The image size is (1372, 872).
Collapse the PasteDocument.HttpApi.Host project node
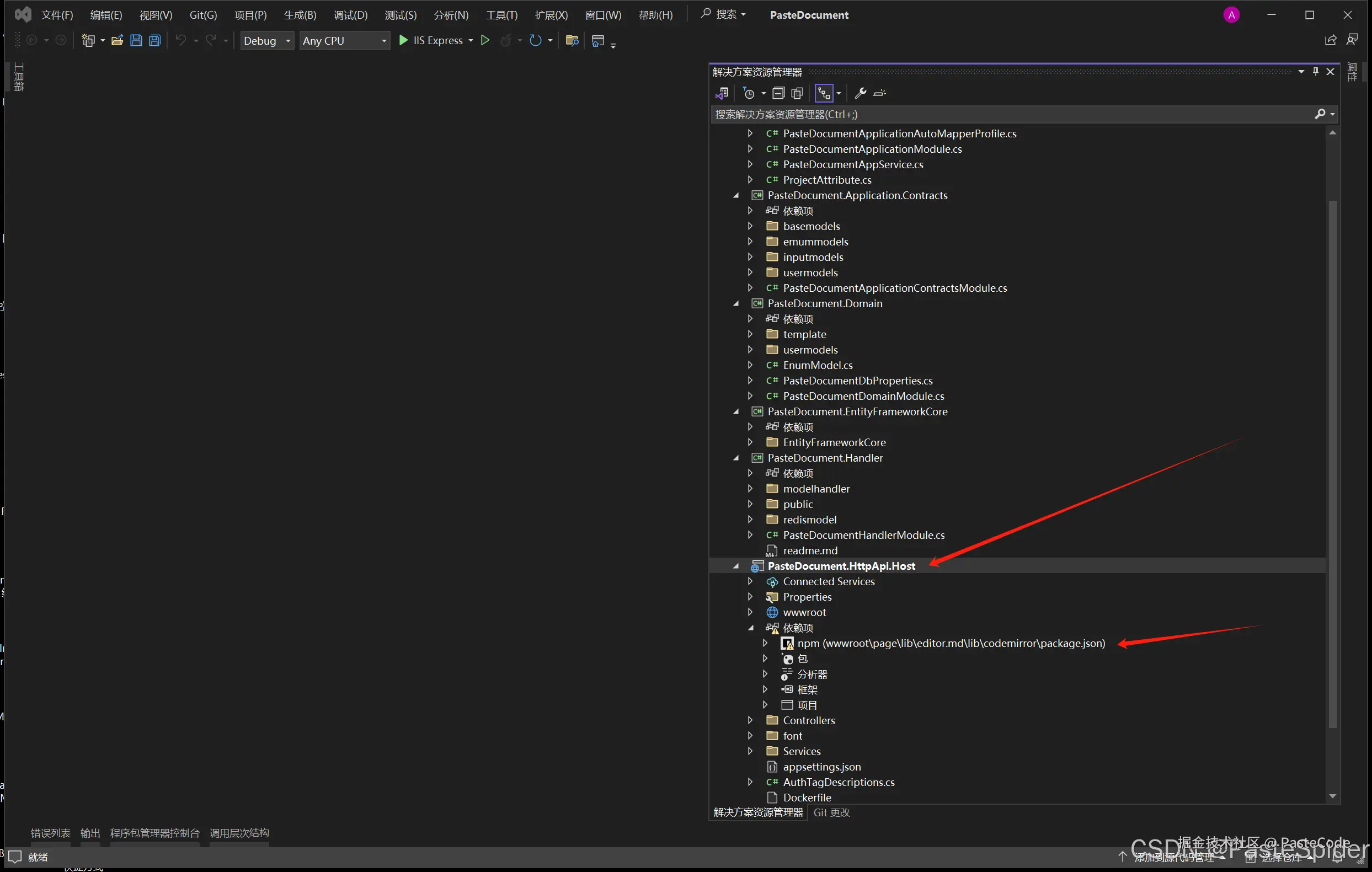[x=736, y=566]
